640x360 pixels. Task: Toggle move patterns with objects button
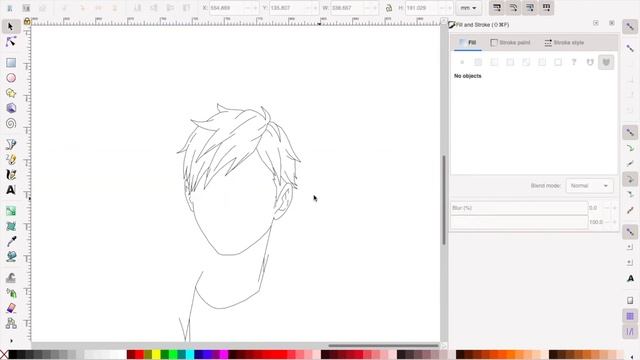pos(547,8)
